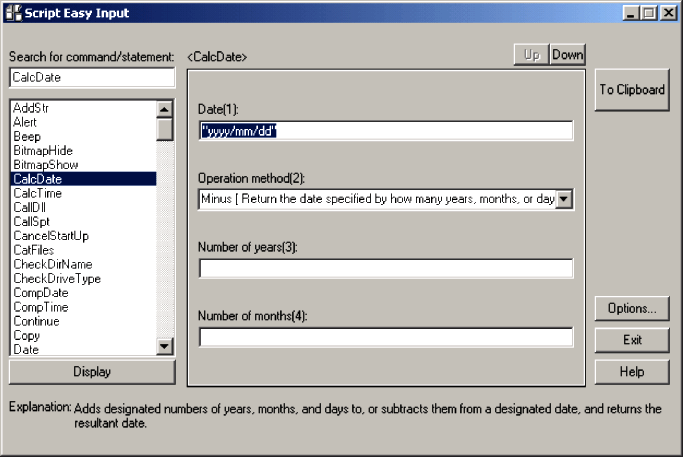Select Alert in the command list
Viewport: 683px width, 457px height.
(83, 122)
